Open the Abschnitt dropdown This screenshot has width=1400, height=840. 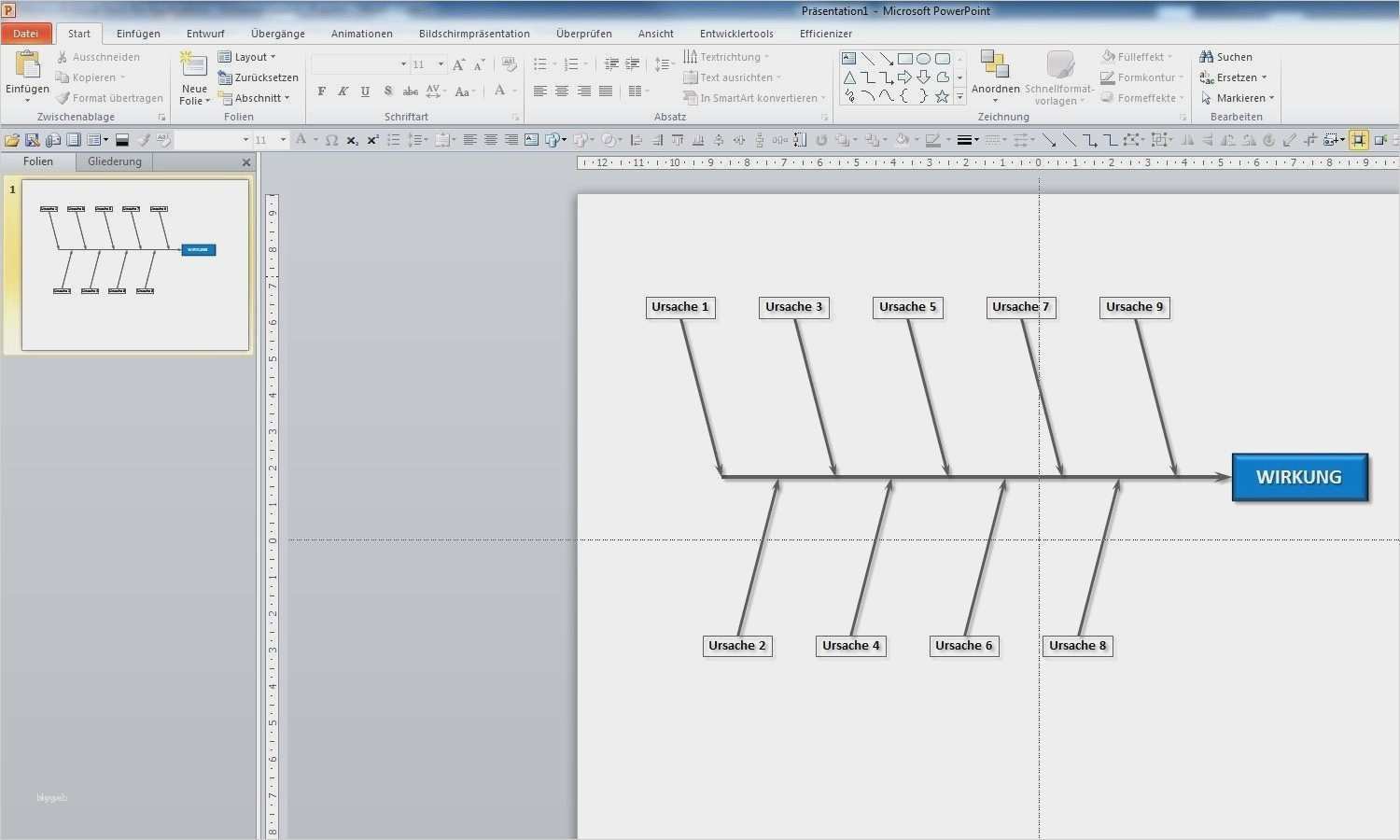(x=255, y=98)
